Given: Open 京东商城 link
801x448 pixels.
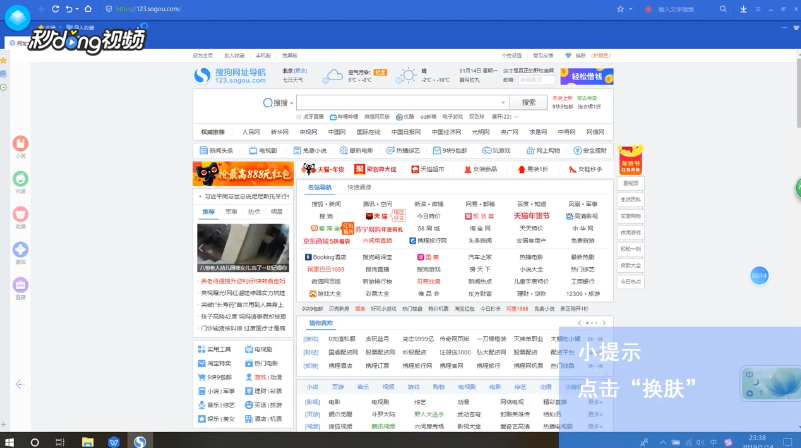Looking at the screenshot, I should [x=326, y=241].
